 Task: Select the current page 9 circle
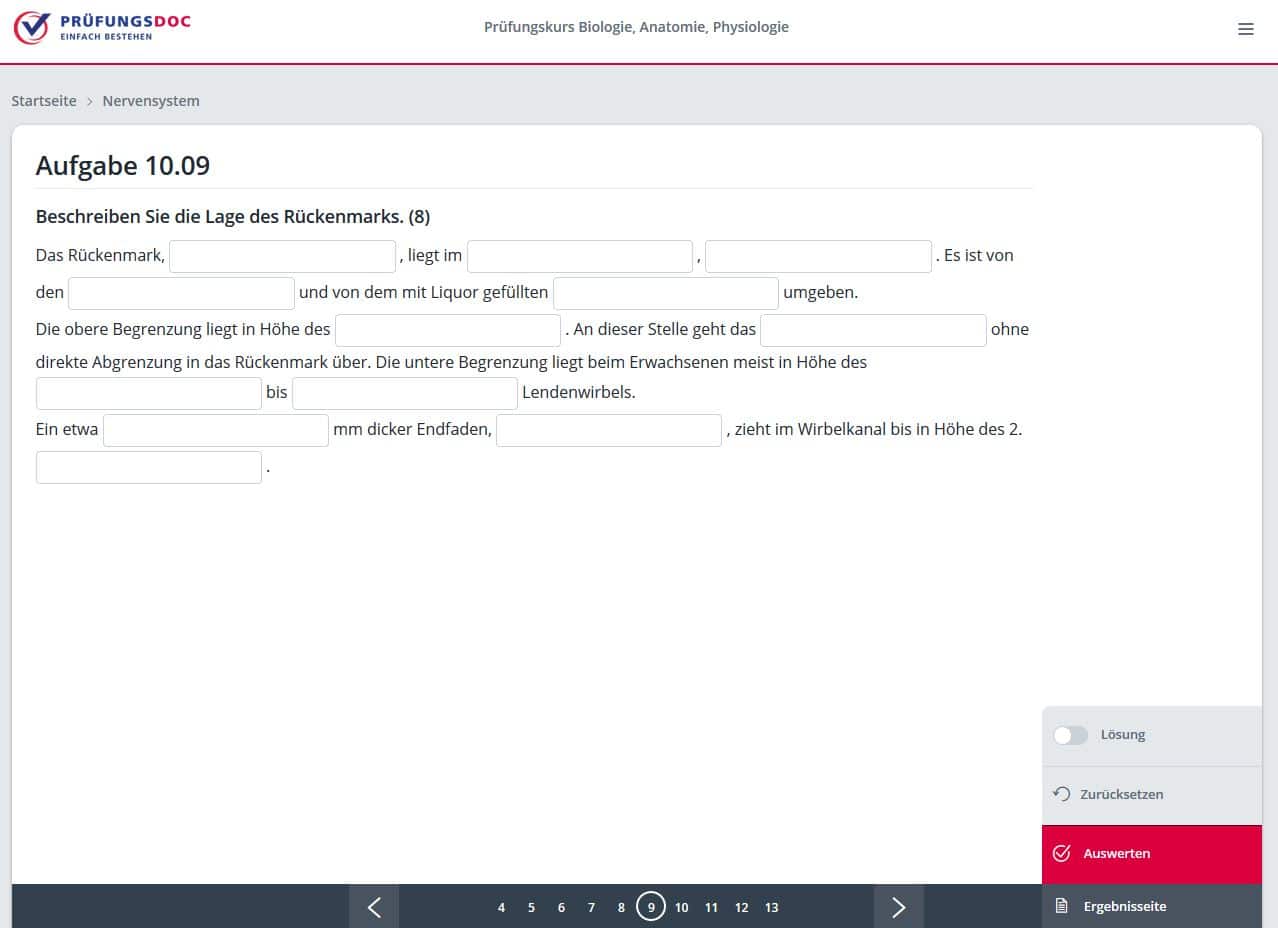tap(651, 908)
